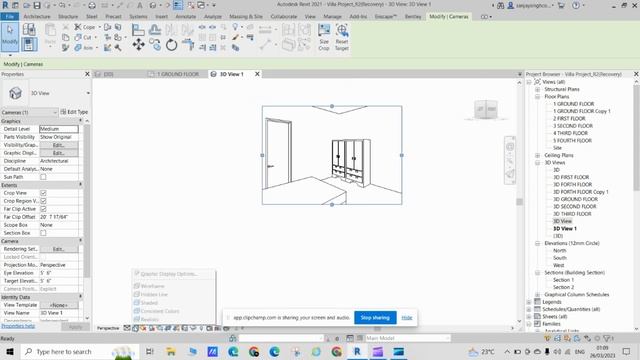Screen dimensions: 640x360
Task: Click the Trim/Extend to Corner icon
Action: tap(188, 44)
